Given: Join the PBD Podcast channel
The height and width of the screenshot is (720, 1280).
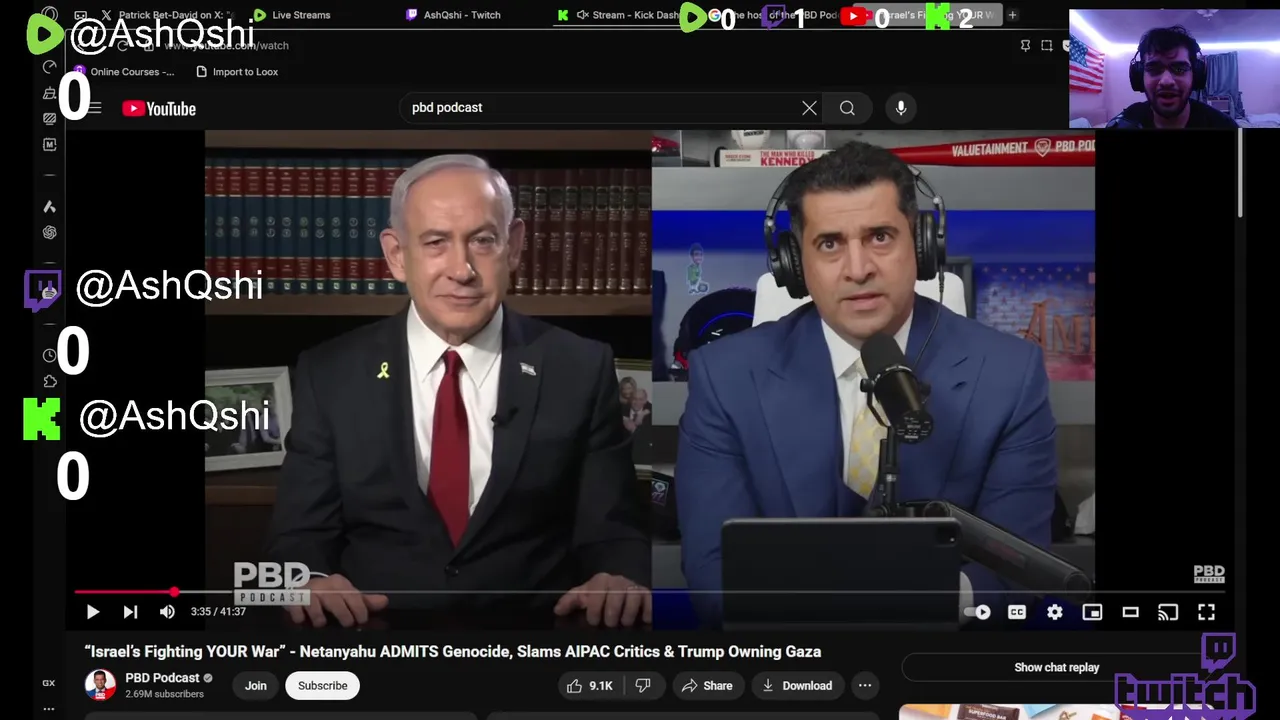Looking at the screenshot, I should point(256,686).
